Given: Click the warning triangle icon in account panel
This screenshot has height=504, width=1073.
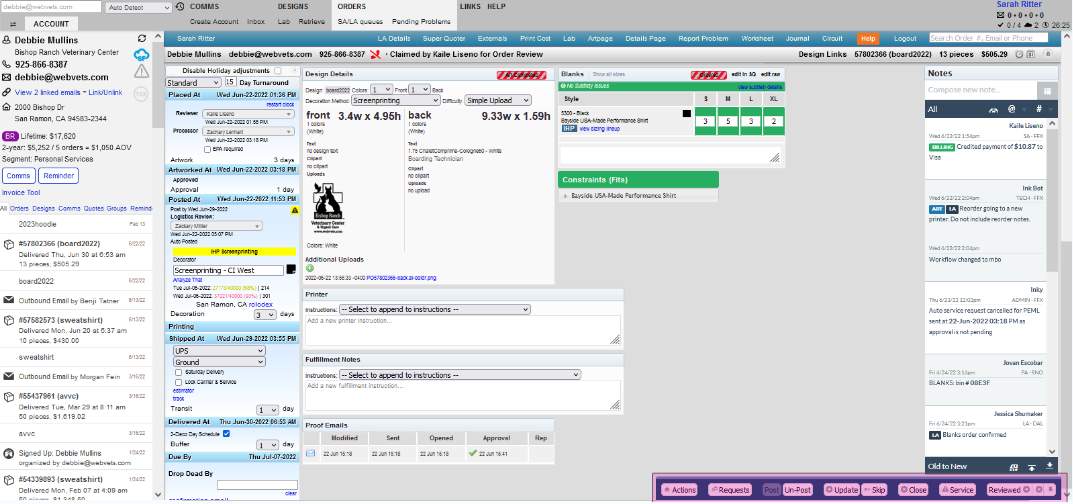Looking at the screenshot, I should pos(142,74).
